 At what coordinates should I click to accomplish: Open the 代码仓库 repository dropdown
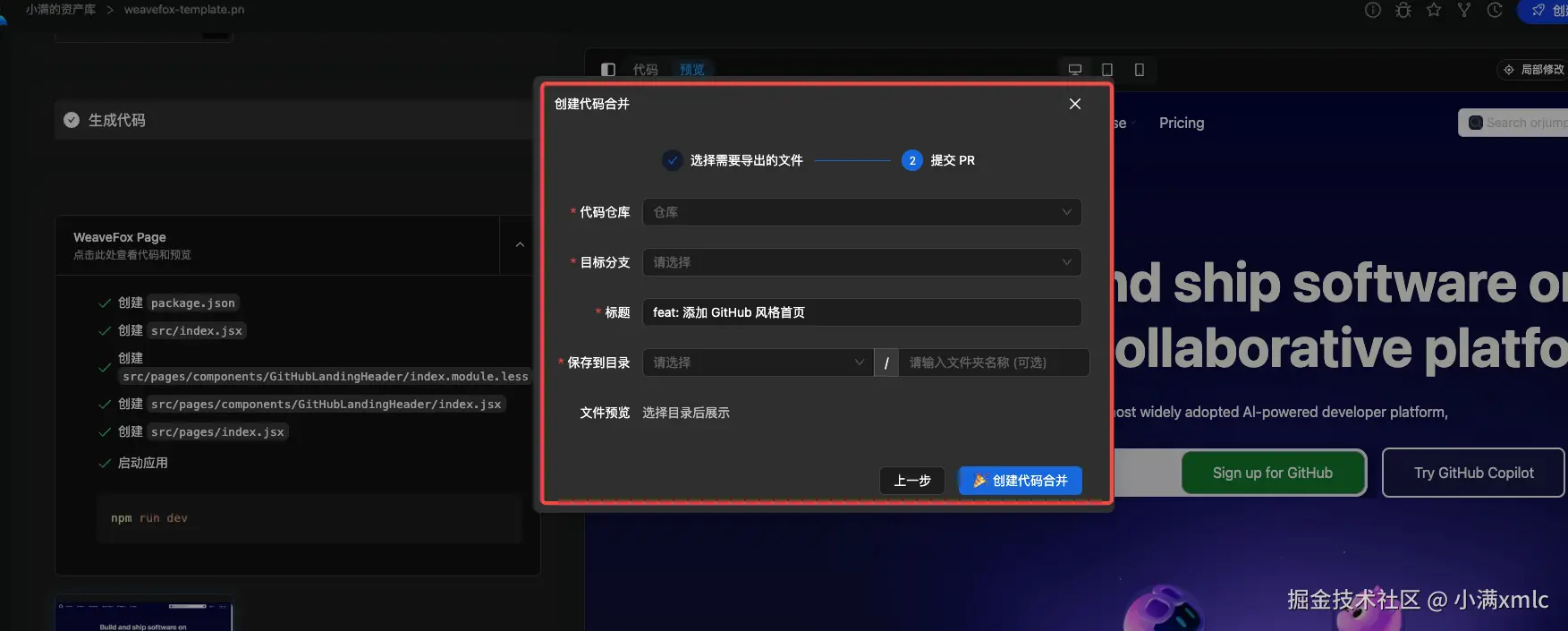pos(862,212)
